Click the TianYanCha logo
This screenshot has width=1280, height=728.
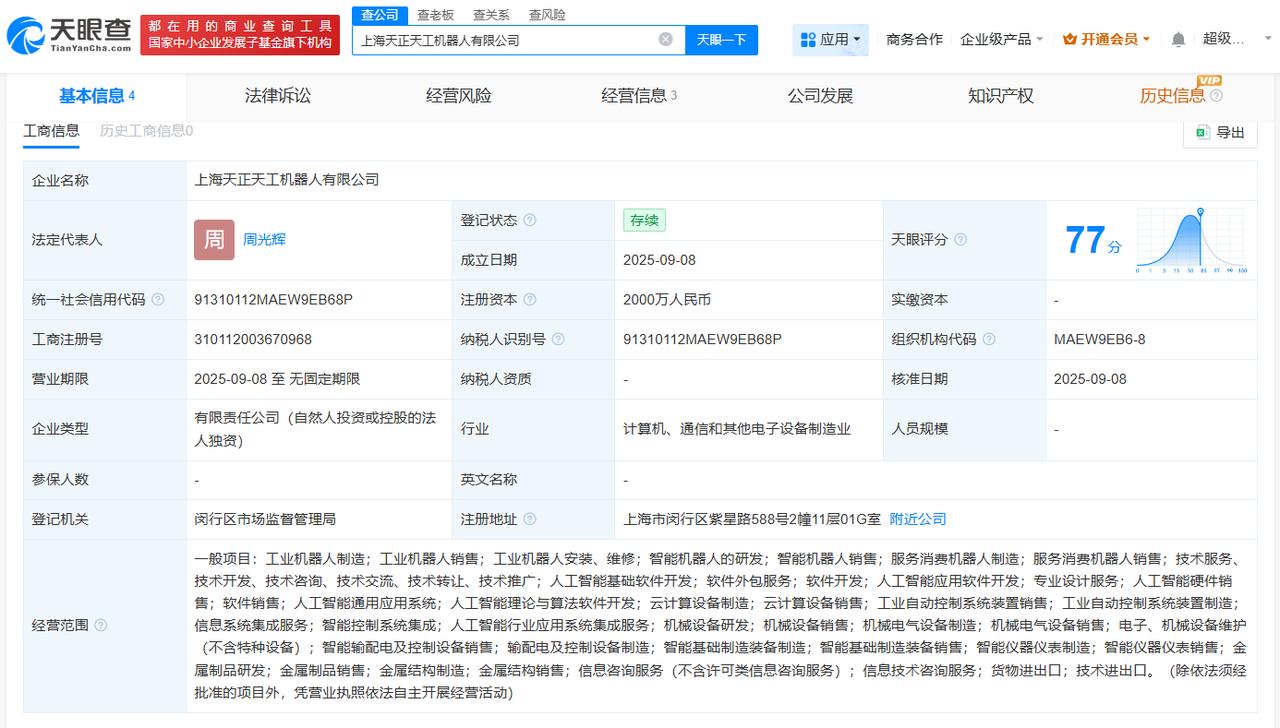click(70, 35)
